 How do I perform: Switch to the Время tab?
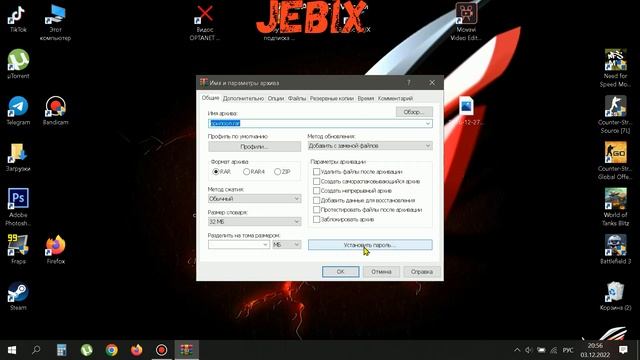click(366, 98)
